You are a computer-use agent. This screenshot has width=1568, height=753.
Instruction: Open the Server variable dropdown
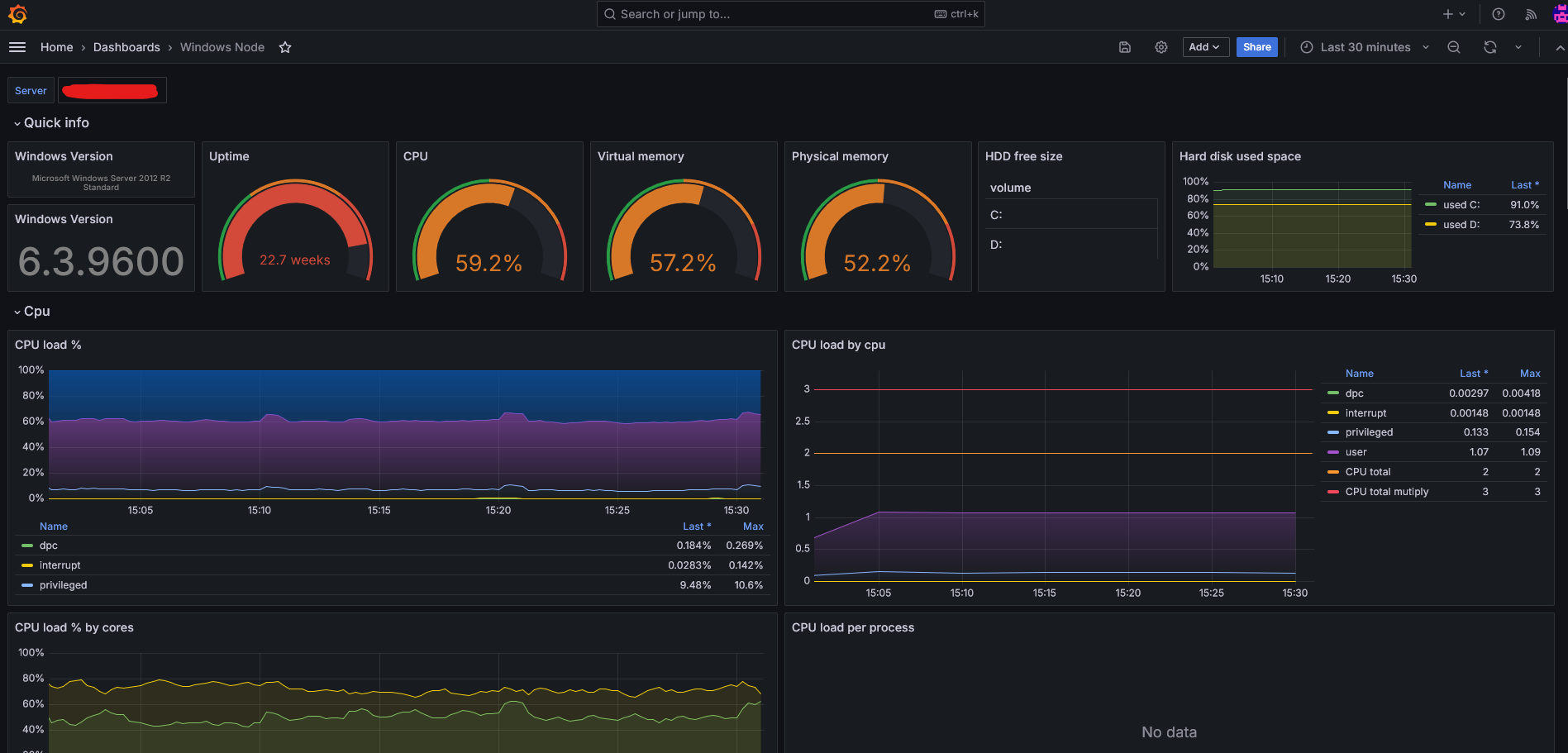[112, 91]
